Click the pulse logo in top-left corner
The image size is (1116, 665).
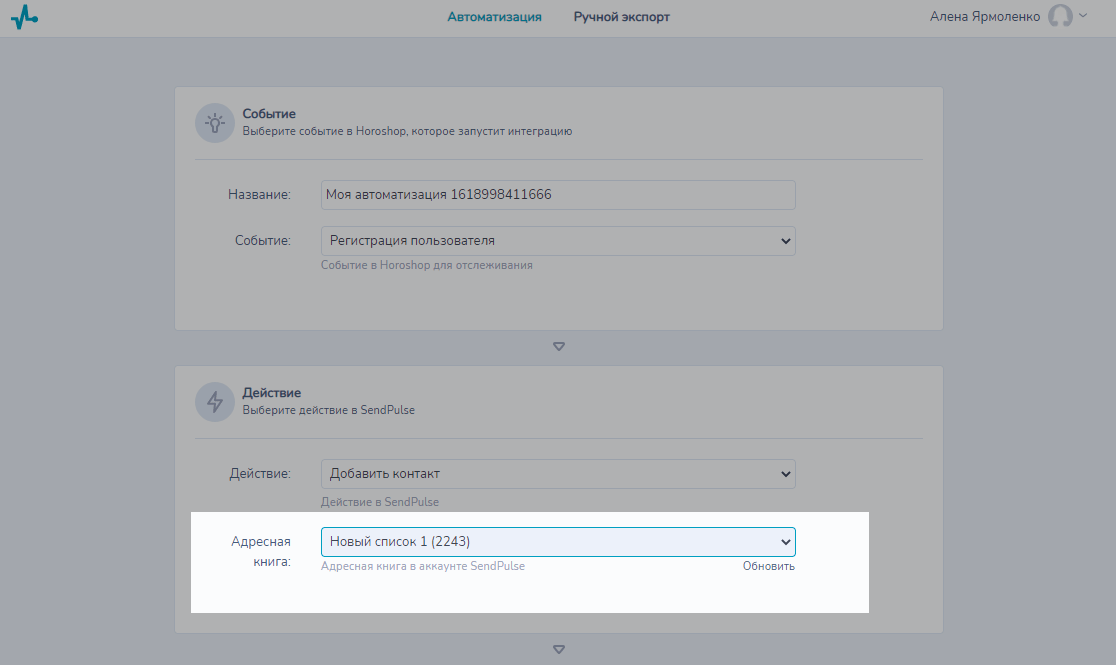(x=24, y=17)
